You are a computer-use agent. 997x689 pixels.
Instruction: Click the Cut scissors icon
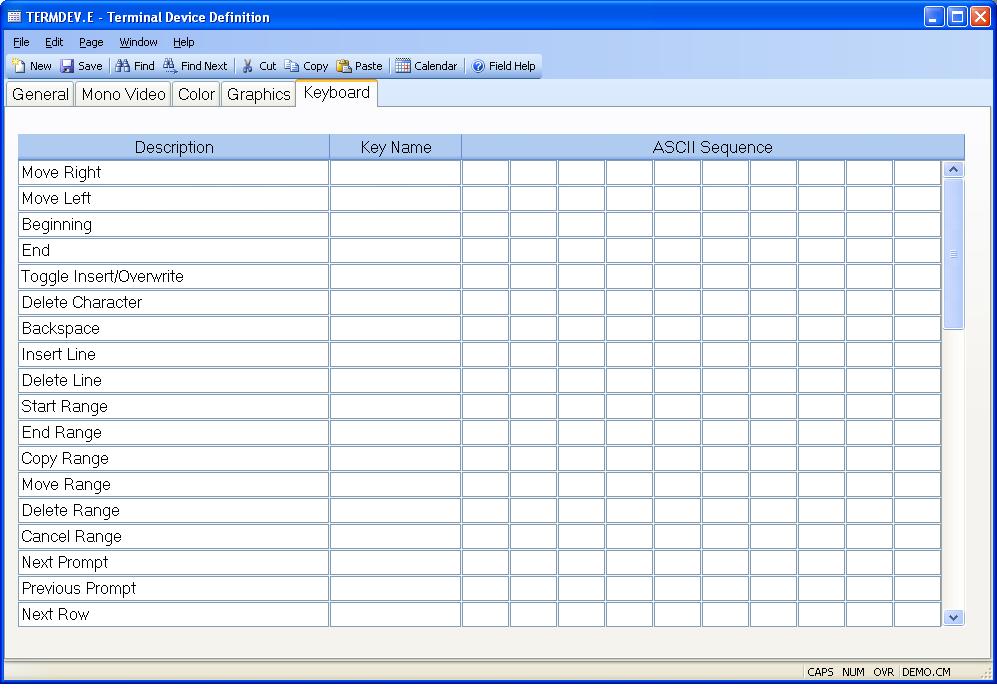pos(247,66)
